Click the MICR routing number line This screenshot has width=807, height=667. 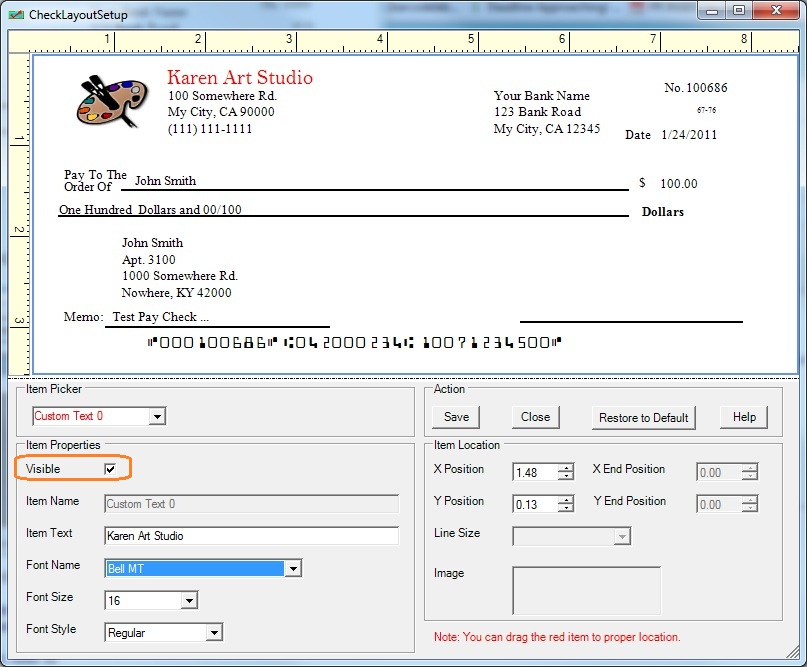355,343
